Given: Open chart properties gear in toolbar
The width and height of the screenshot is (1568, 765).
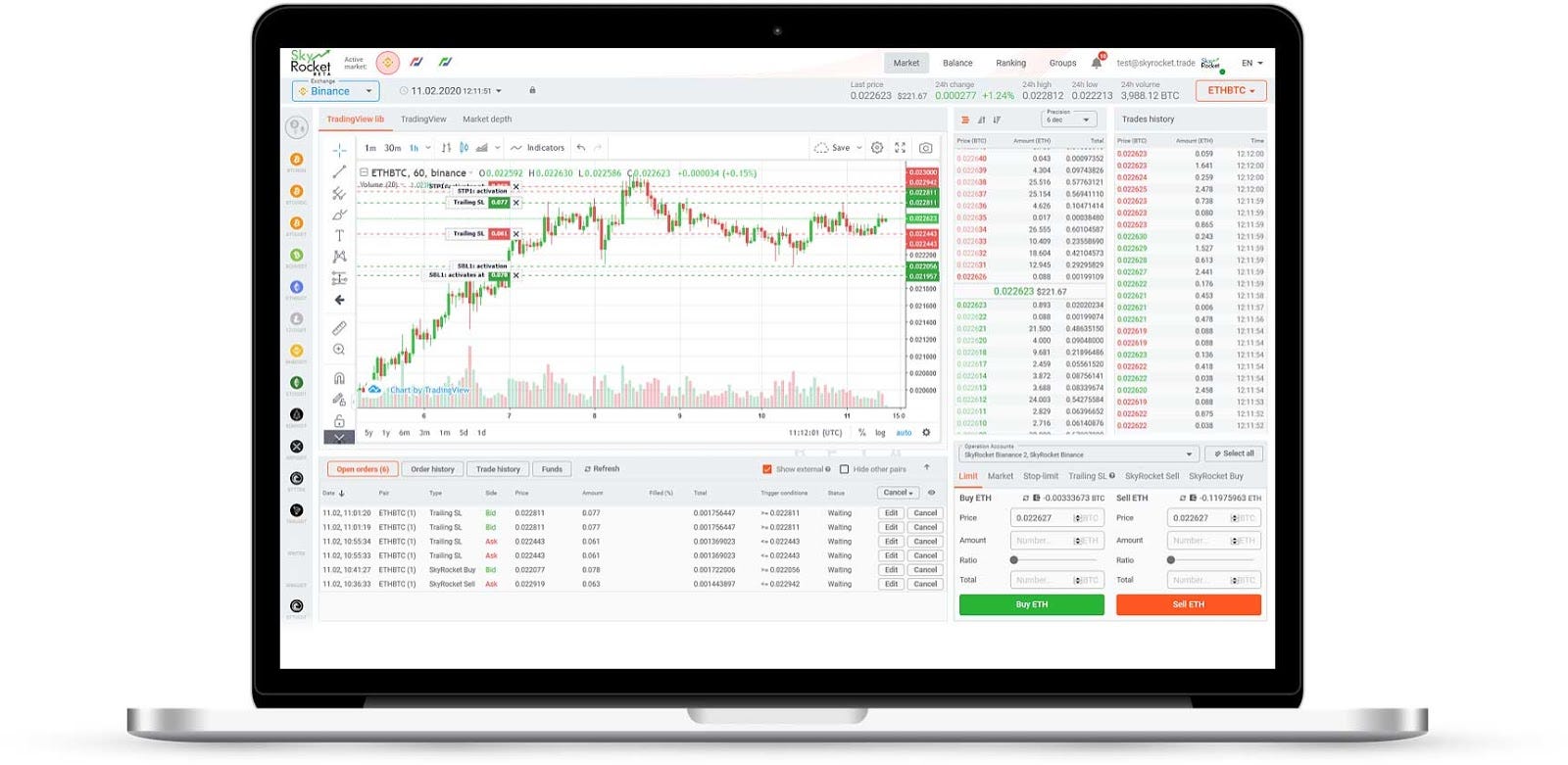Looking at the screenshot, I should [x=877, y=148].
